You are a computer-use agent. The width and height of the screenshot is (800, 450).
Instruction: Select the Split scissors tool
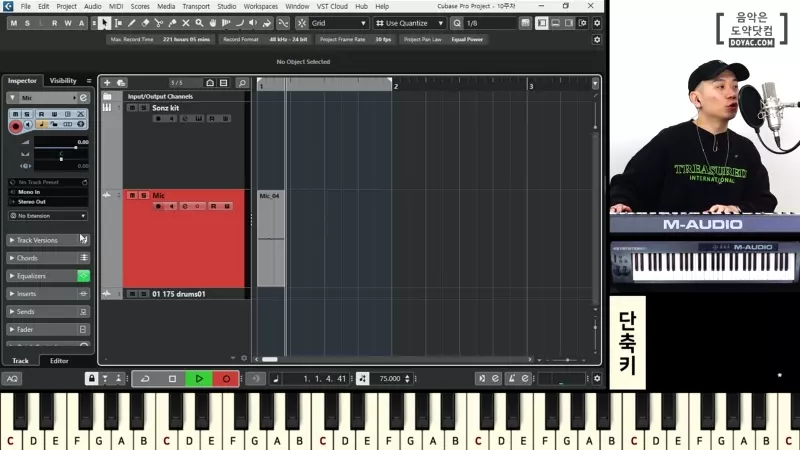point(159,23)
